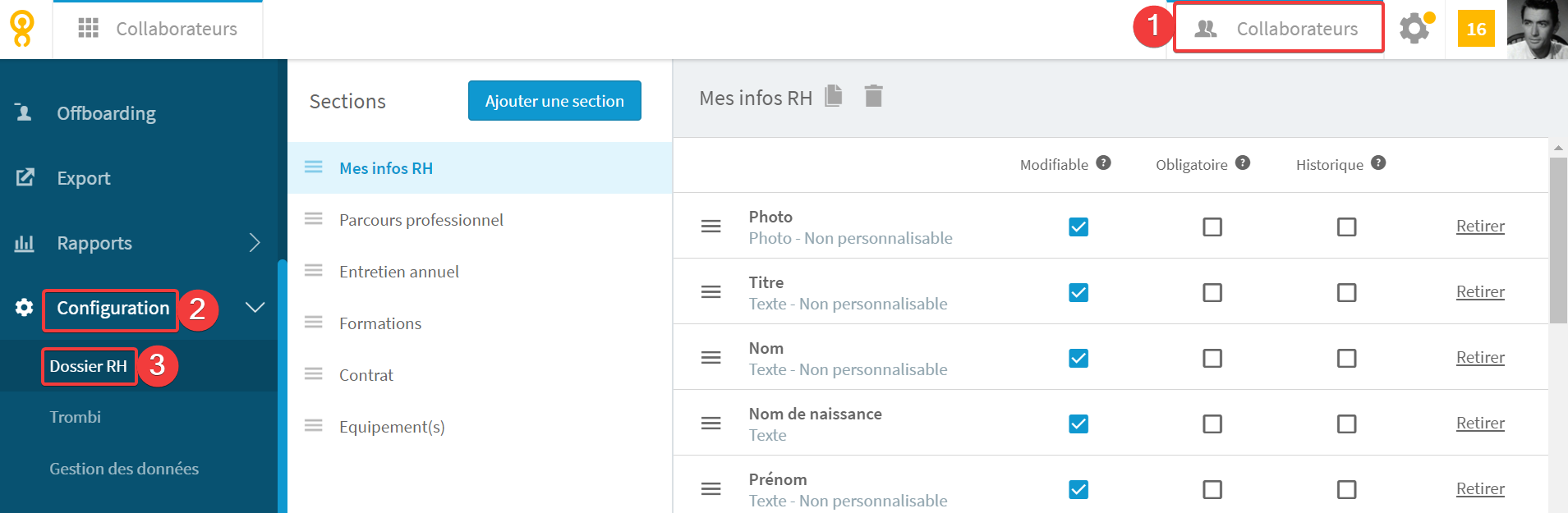
Task: Click Collaborateurs module title at top left
Action: pos(177,29)
